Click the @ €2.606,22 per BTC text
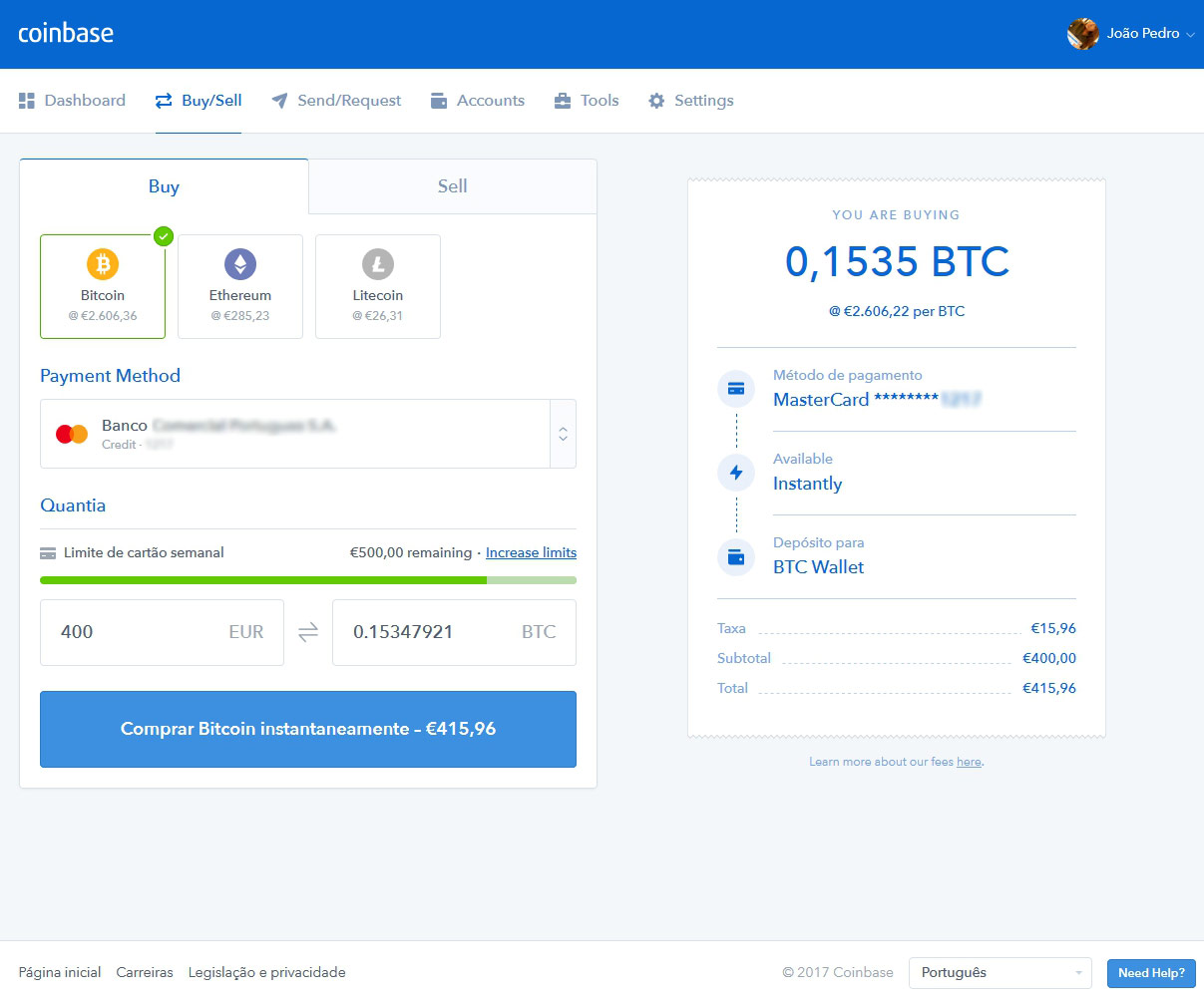This screenshot has width=1204, height=1003. (897, 311)
